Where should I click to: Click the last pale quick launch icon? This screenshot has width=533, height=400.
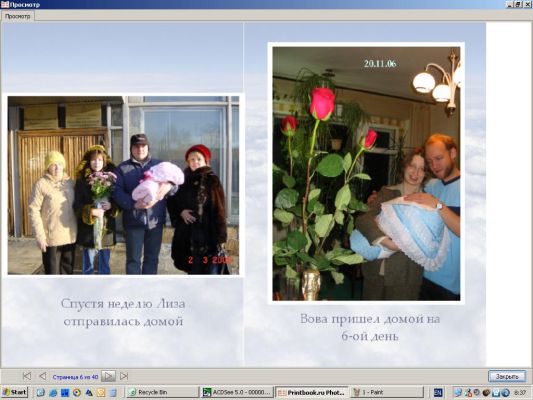point(113,392)
